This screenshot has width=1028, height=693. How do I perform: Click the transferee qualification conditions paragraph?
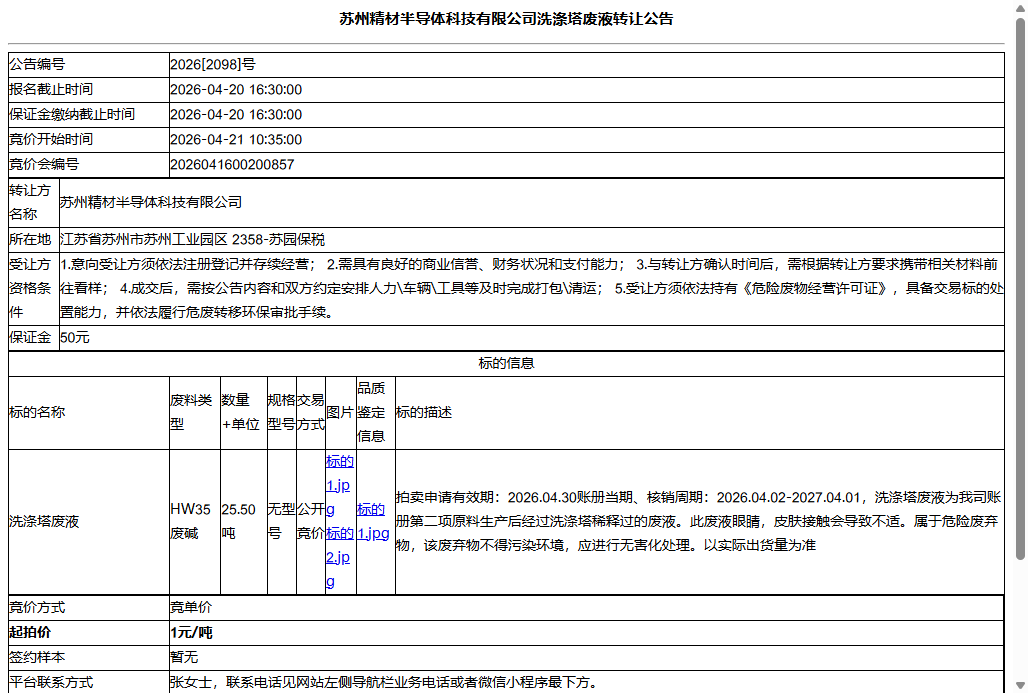532,288
